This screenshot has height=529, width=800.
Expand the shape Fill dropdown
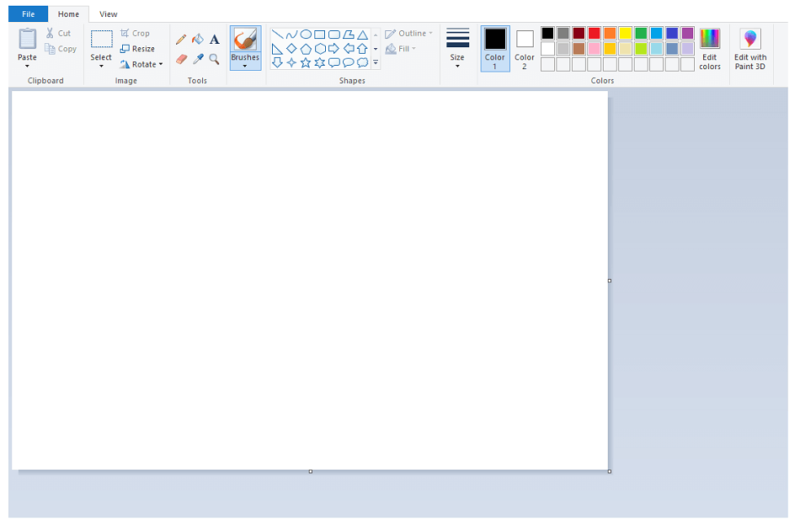point(414,48)
